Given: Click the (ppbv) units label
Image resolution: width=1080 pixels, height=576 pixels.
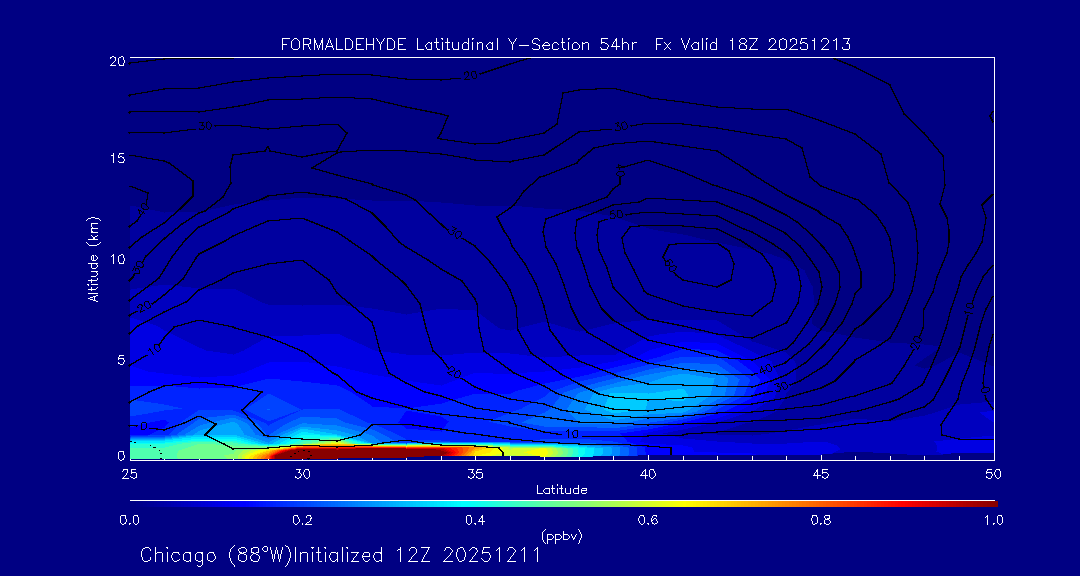Looking at the screenshot, I should click(561, 536).
